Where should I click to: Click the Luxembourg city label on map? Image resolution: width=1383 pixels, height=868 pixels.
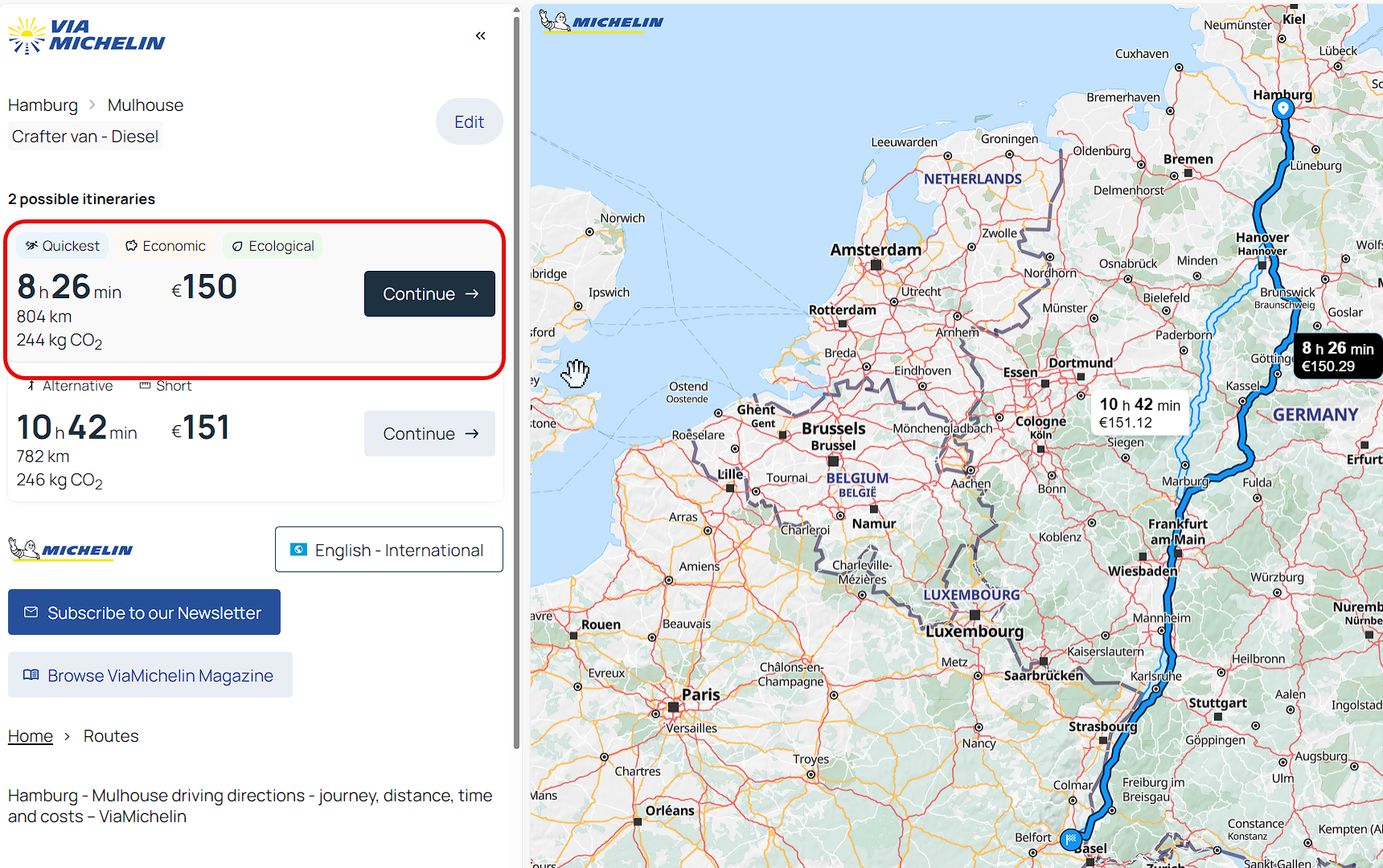[x=975, y=632]
